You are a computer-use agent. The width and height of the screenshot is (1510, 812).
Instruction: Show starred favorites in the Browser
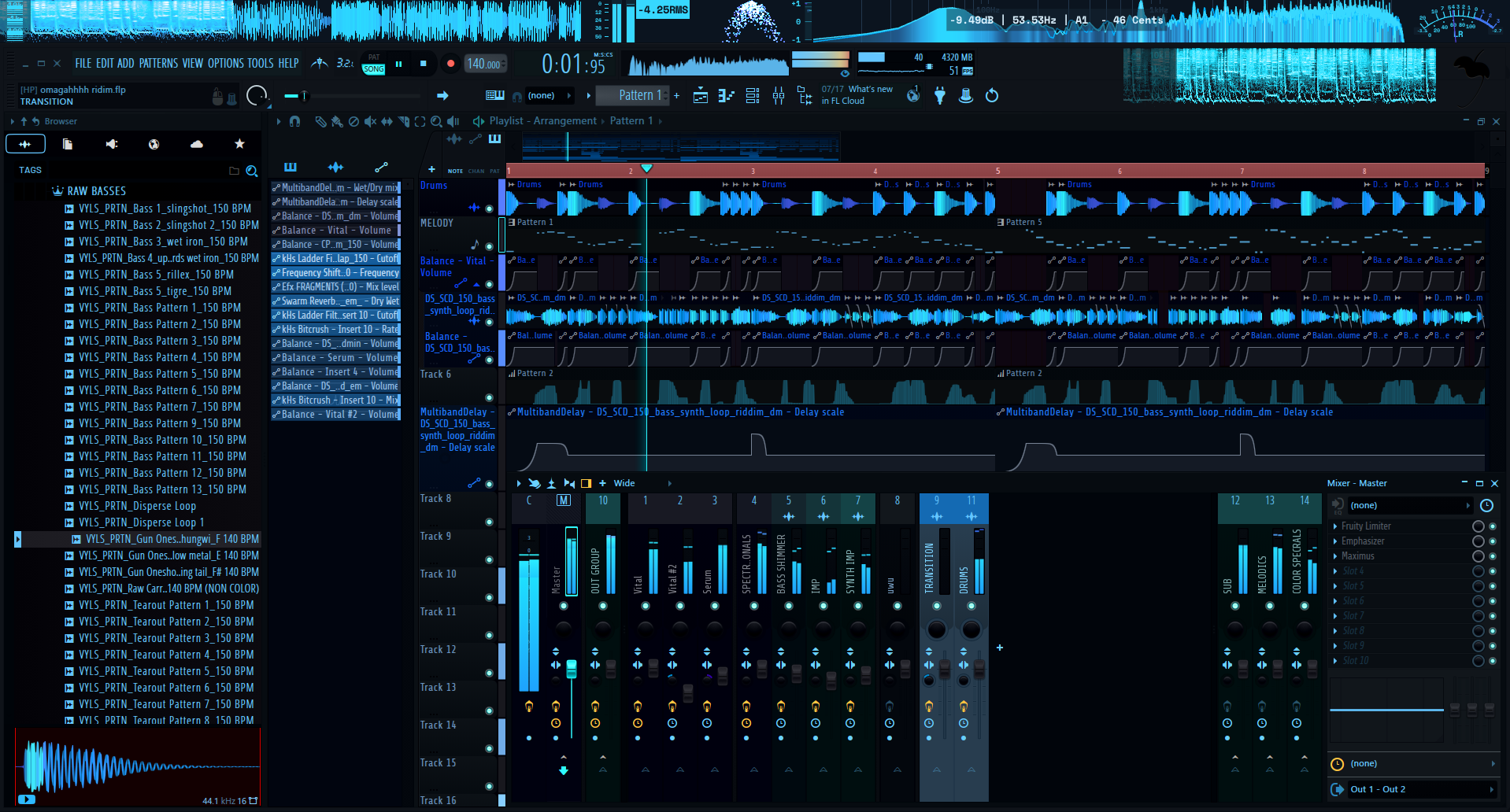(239, 144)
